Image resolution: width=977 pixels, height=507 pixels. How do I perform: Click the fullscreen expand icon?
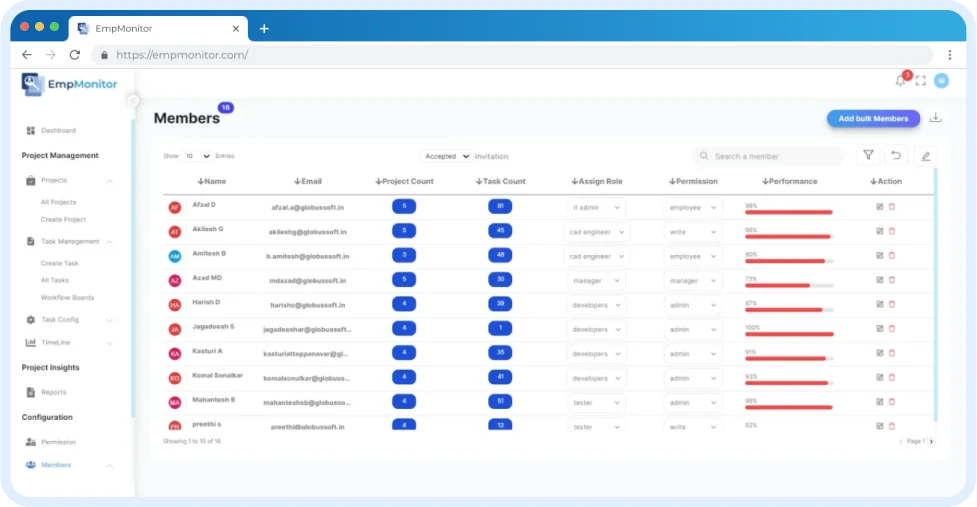pos(921,81)
